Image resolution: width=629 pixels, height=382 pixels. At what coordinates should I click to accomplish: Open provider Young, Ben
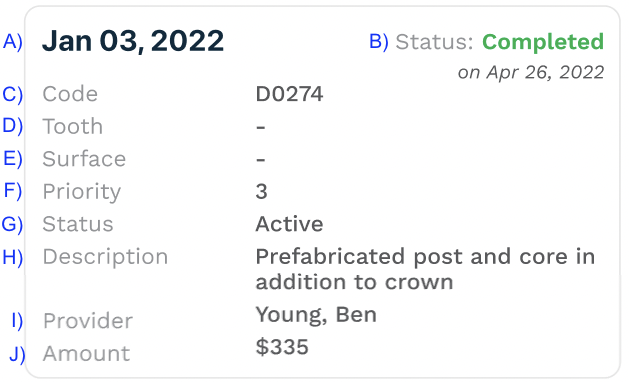(316, 315)
